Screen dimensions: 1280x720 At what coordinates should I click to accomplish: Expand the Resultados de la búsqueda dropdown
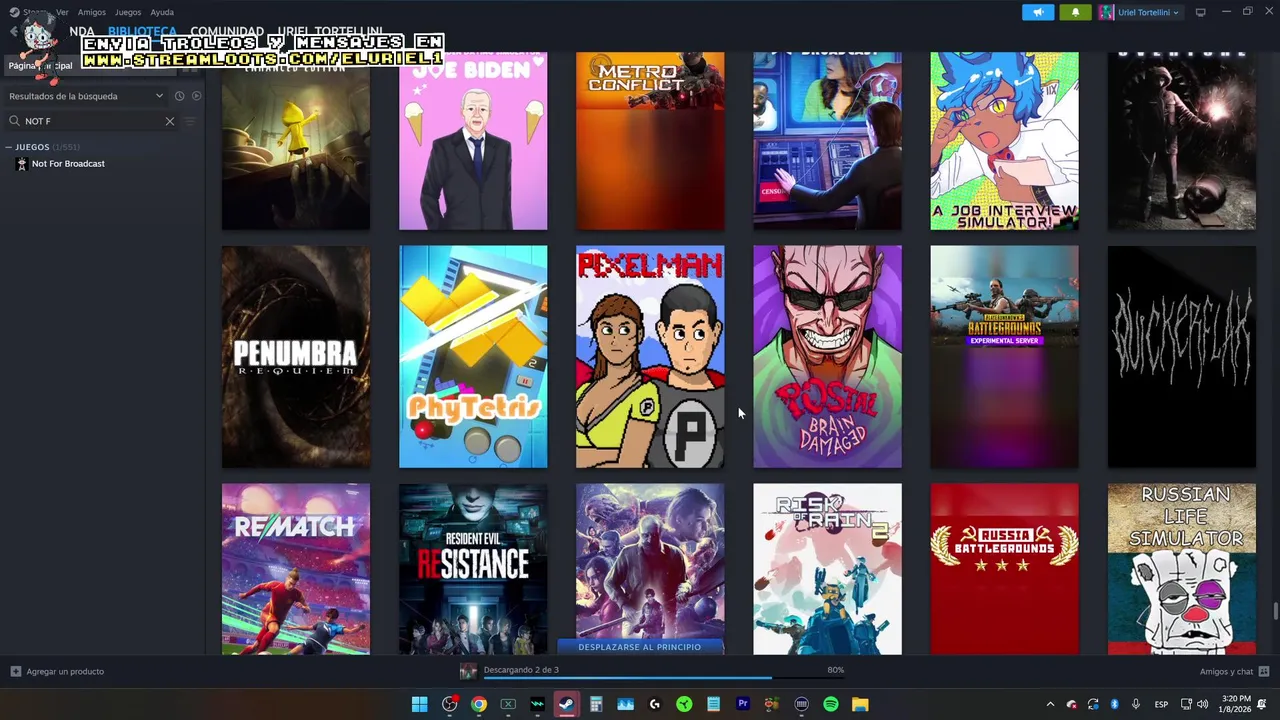(x=86, y=96)
